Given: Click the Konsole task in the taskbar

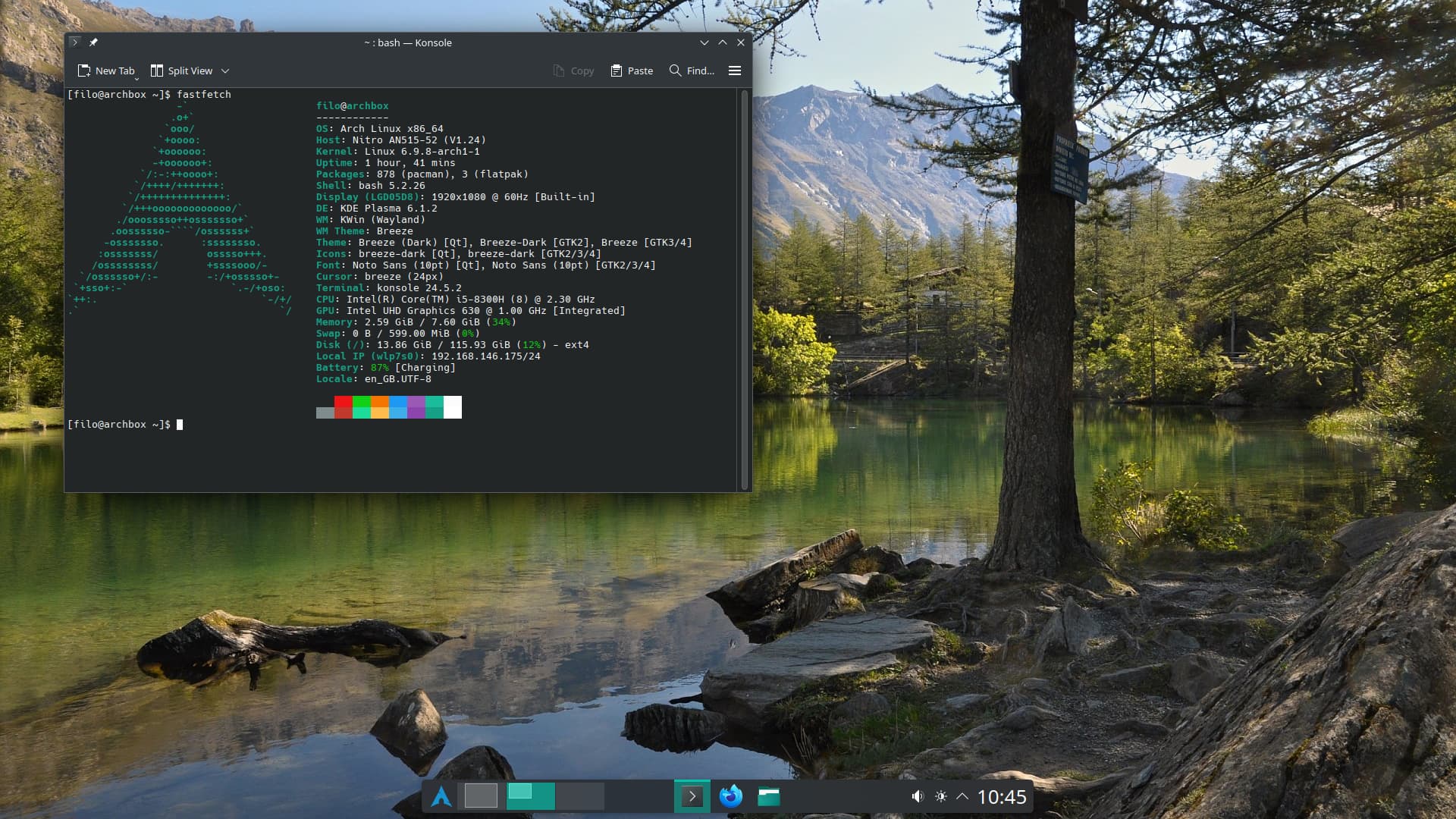Looking at the screenshot, I should [x=692, y=796].
